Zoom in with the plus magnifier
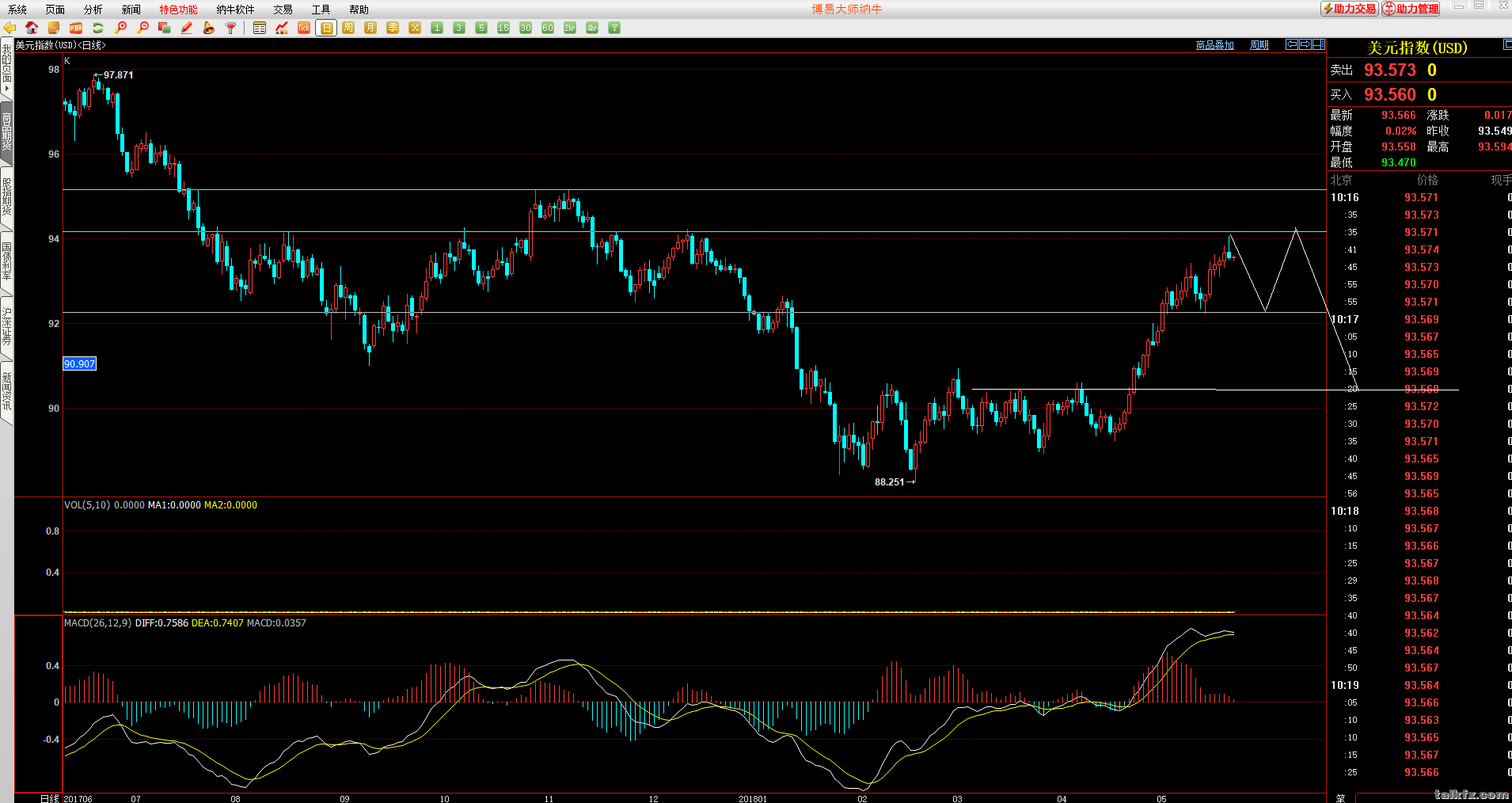Image resolution: width=1512 pixels, height=803 pixels. (x=120, y=28)
